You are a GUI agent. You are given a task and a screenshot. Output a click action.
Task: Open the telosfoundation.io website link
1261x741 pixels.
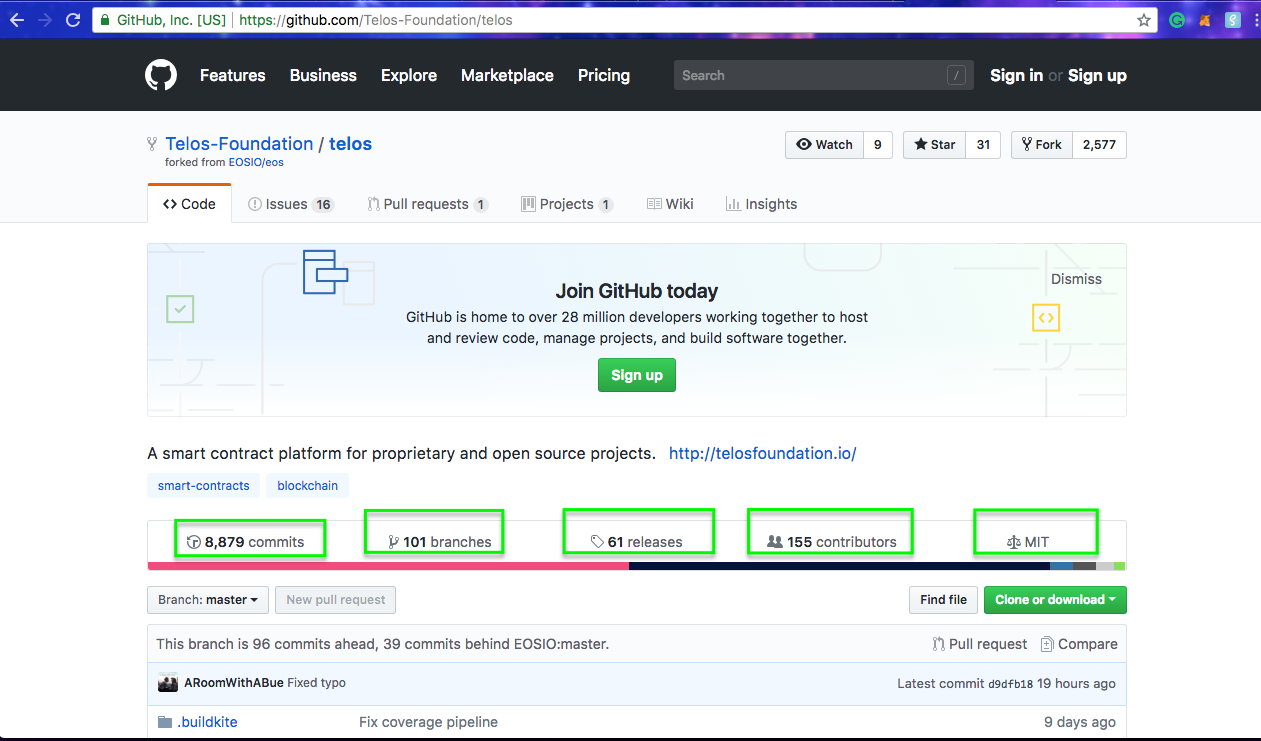(x=763, y=453)
